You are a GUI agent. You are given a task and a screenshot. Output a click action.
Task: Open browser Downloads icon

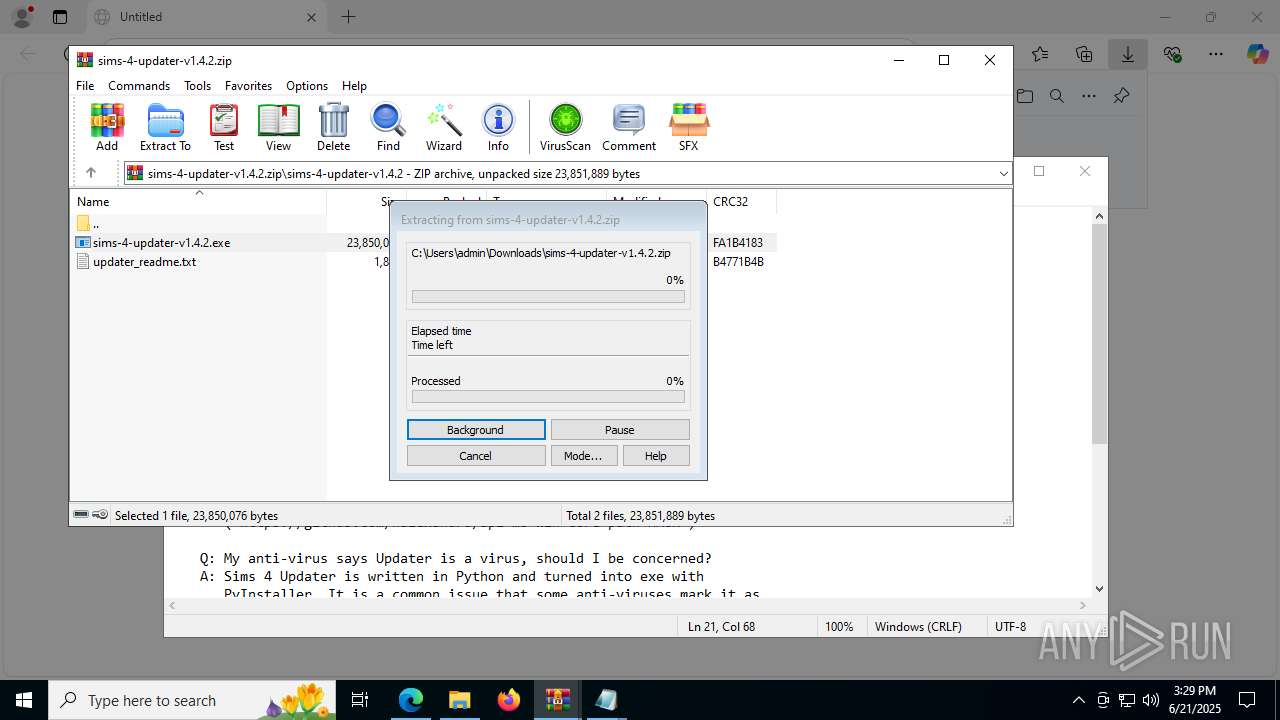[x=1128, y=54]
